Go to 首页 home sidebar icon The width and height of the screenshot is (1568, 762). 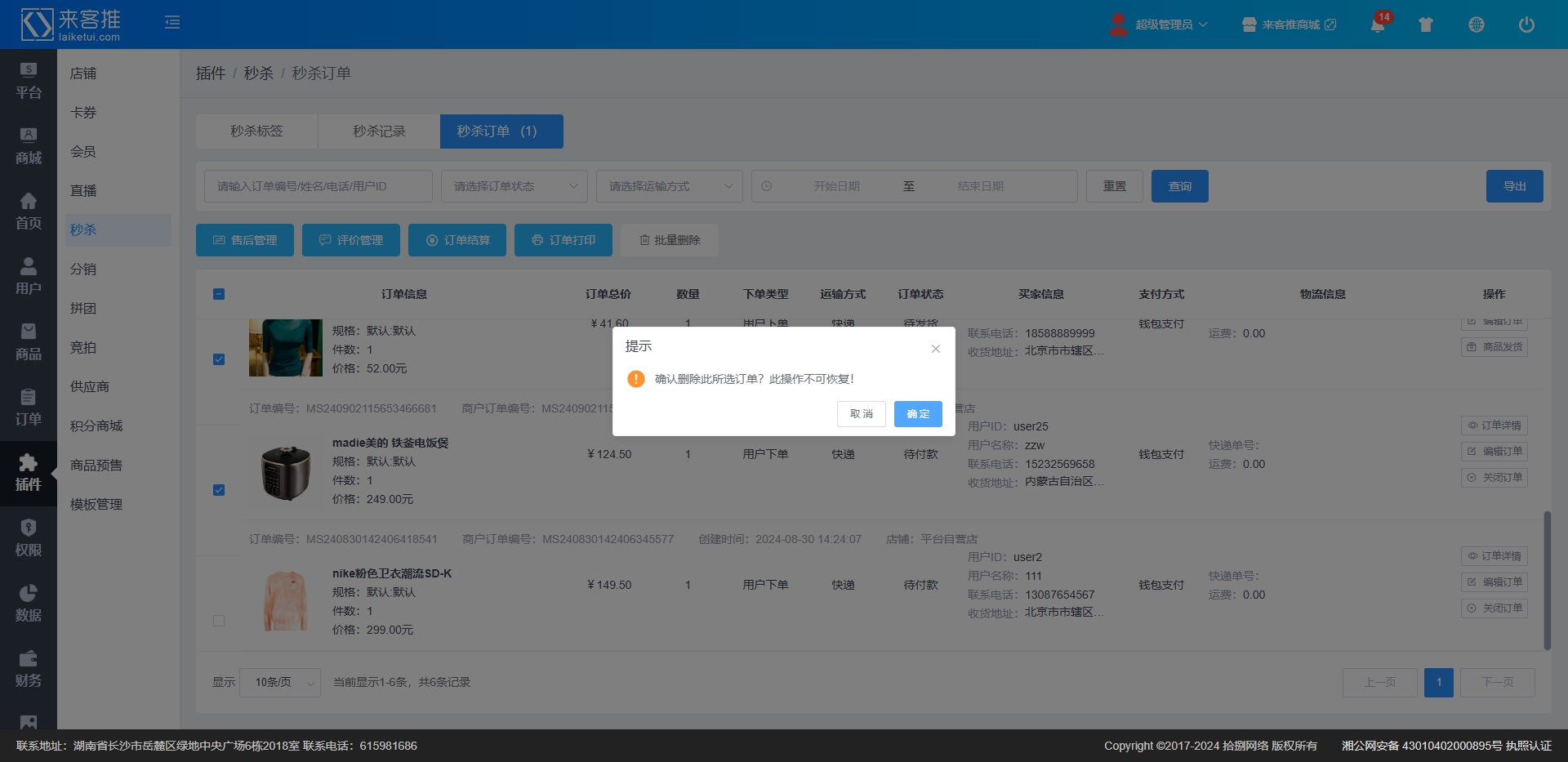pyautogui.click(x=29, y=212)
